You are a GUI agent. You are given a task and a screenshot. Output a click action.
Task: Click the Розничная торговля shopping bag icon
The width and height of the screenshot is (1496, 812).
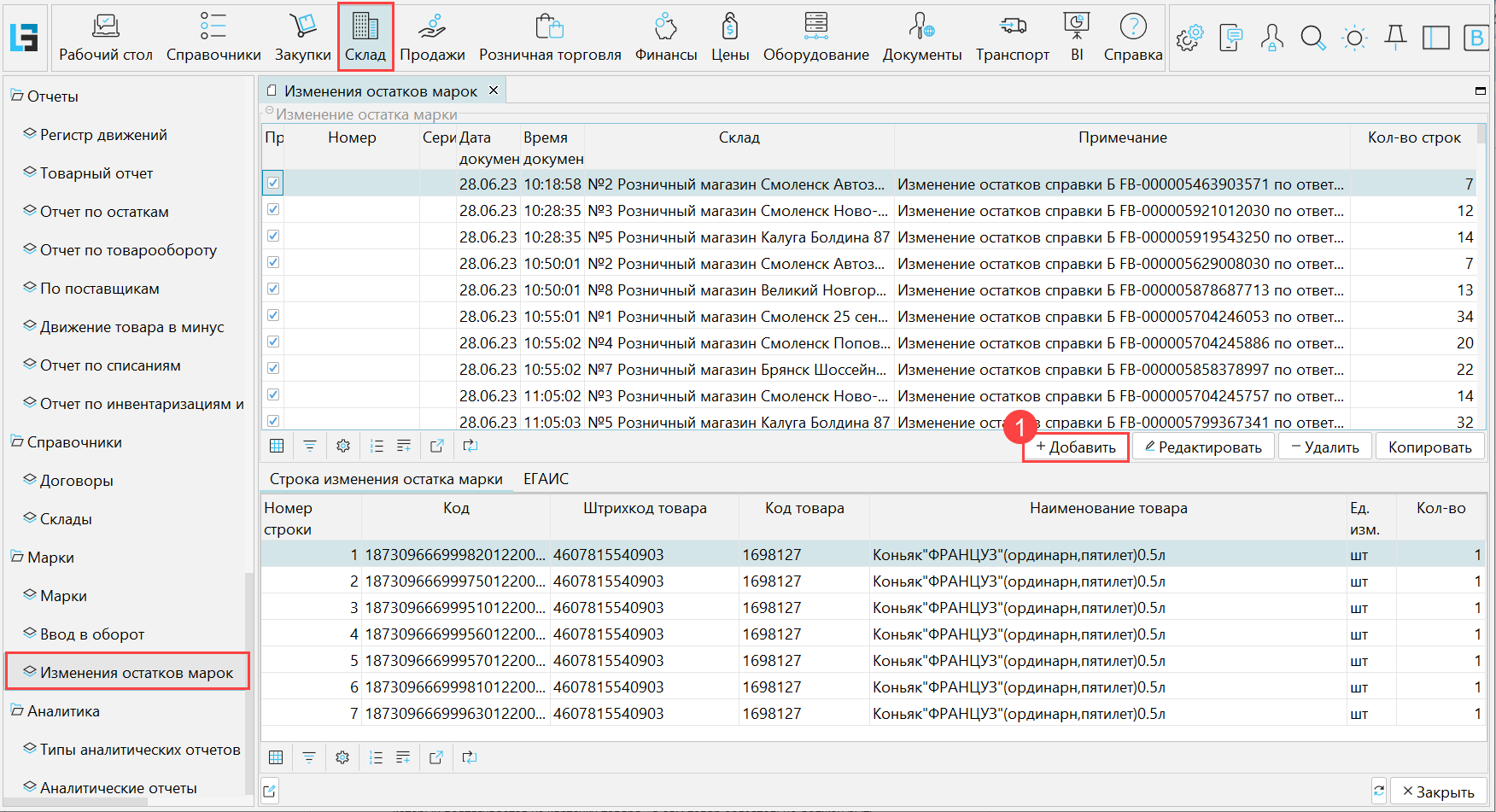coord(549,28)
